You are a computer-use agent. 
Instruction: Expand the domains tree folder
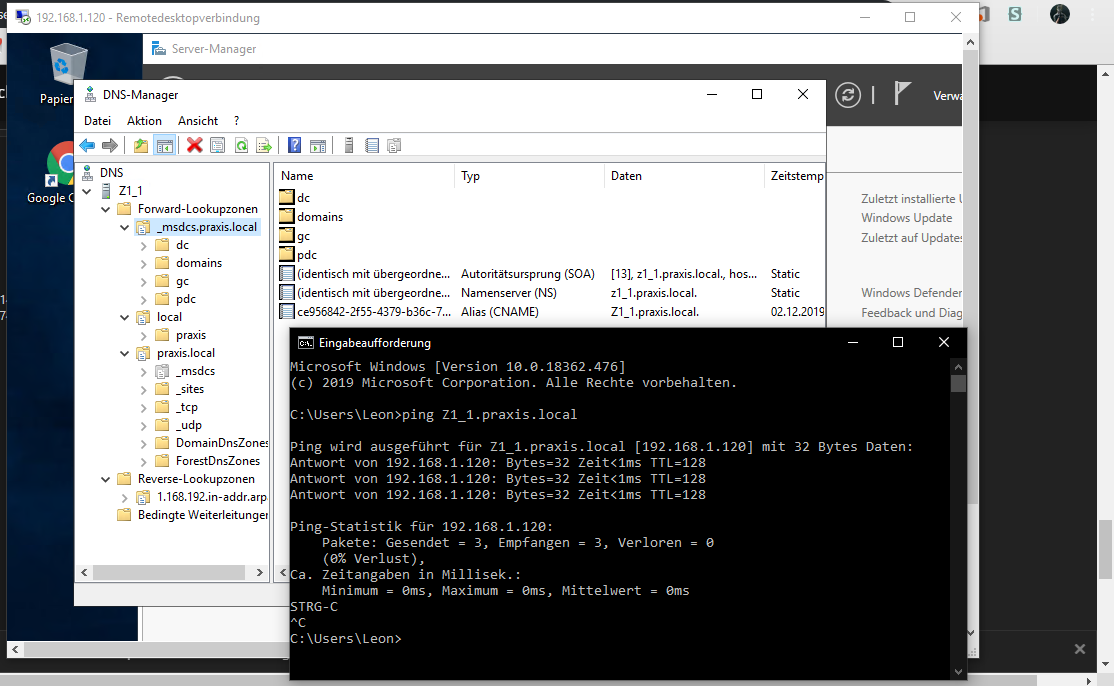coord(144,263)
